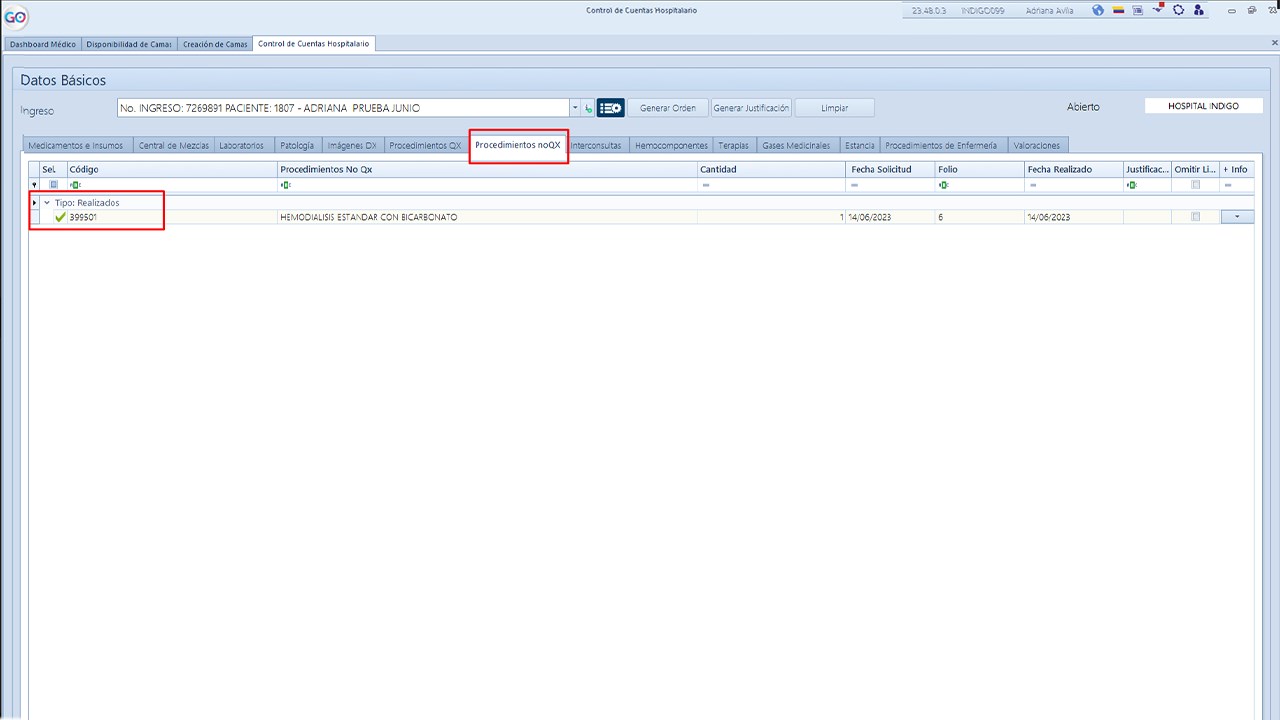Open Terapias tab
Viewport: 1280px width, 720px height.
(733, 145)
